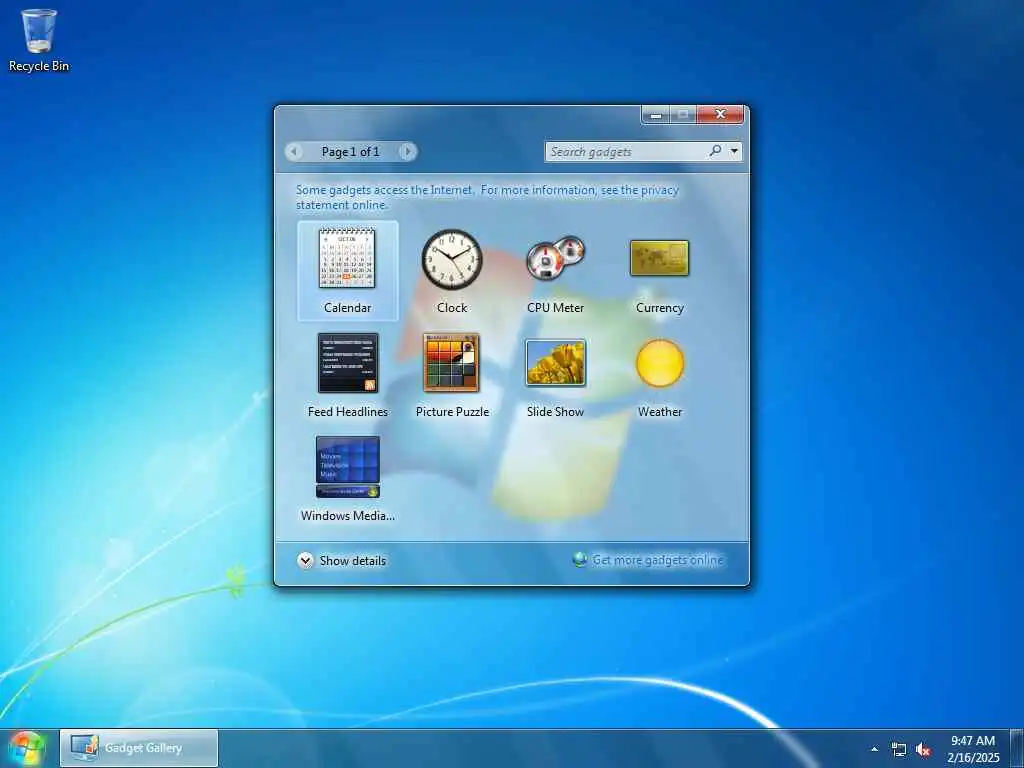1024x768 pixels.
Task: Open the taskbar clock and date
Action: (973, 749)
